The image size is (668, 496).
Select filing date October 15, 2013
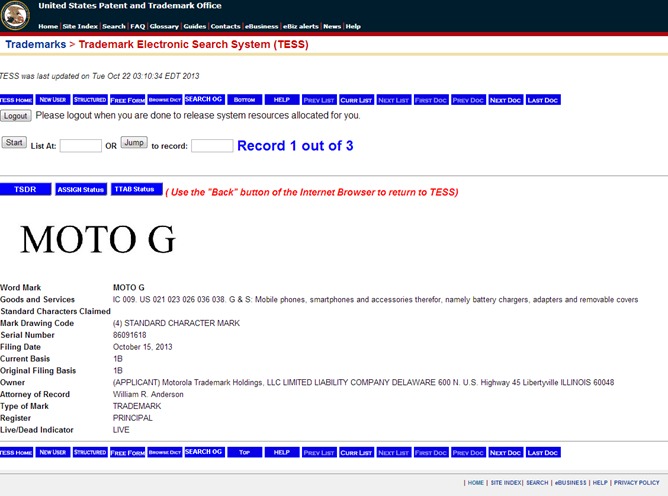click(x=142, y=347)
